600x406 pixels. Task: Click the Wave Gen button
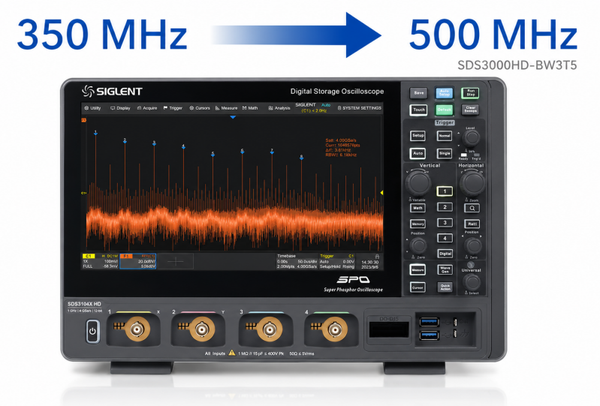(445, 270)
